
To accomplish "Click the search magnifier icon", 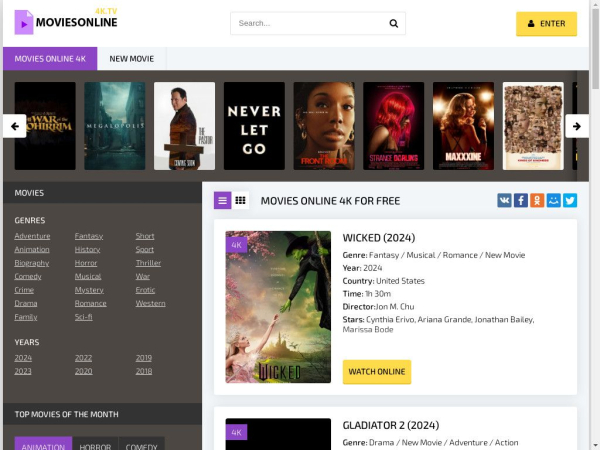I will point(393,24).
